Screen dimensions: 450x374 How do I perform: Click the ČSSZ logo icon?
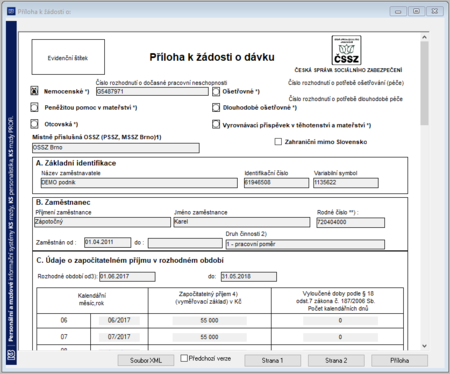(x=346, y=50)
